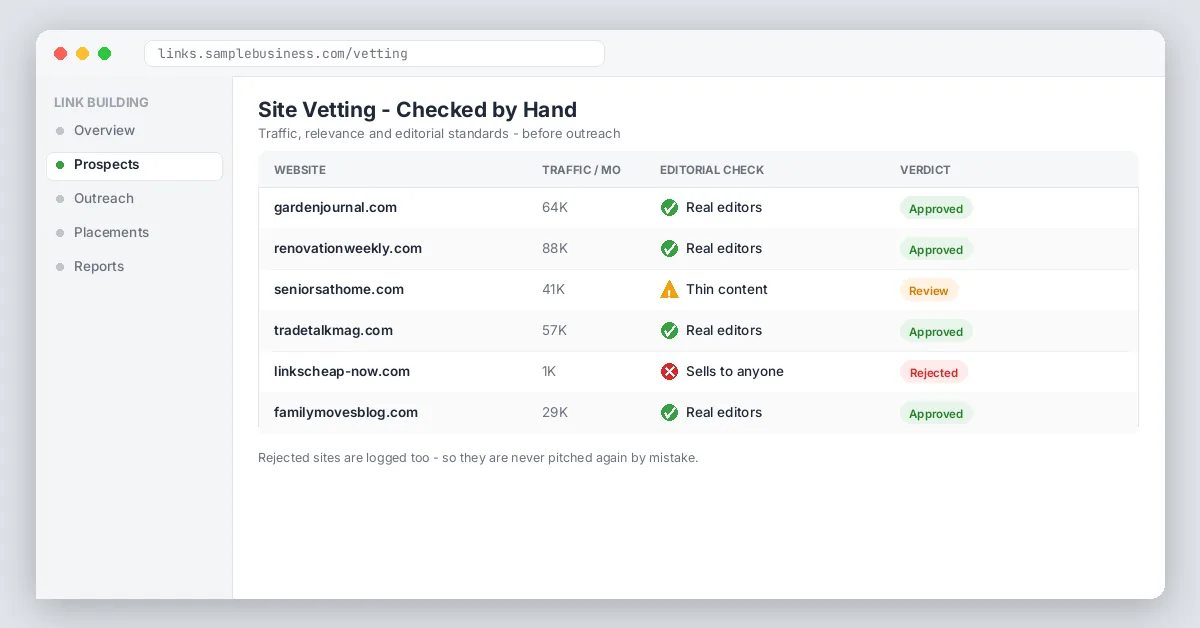The height and width of the screenshot is (628, 1200).
Task: Click the VERDICT column header
Action: [x=925, y=170]
